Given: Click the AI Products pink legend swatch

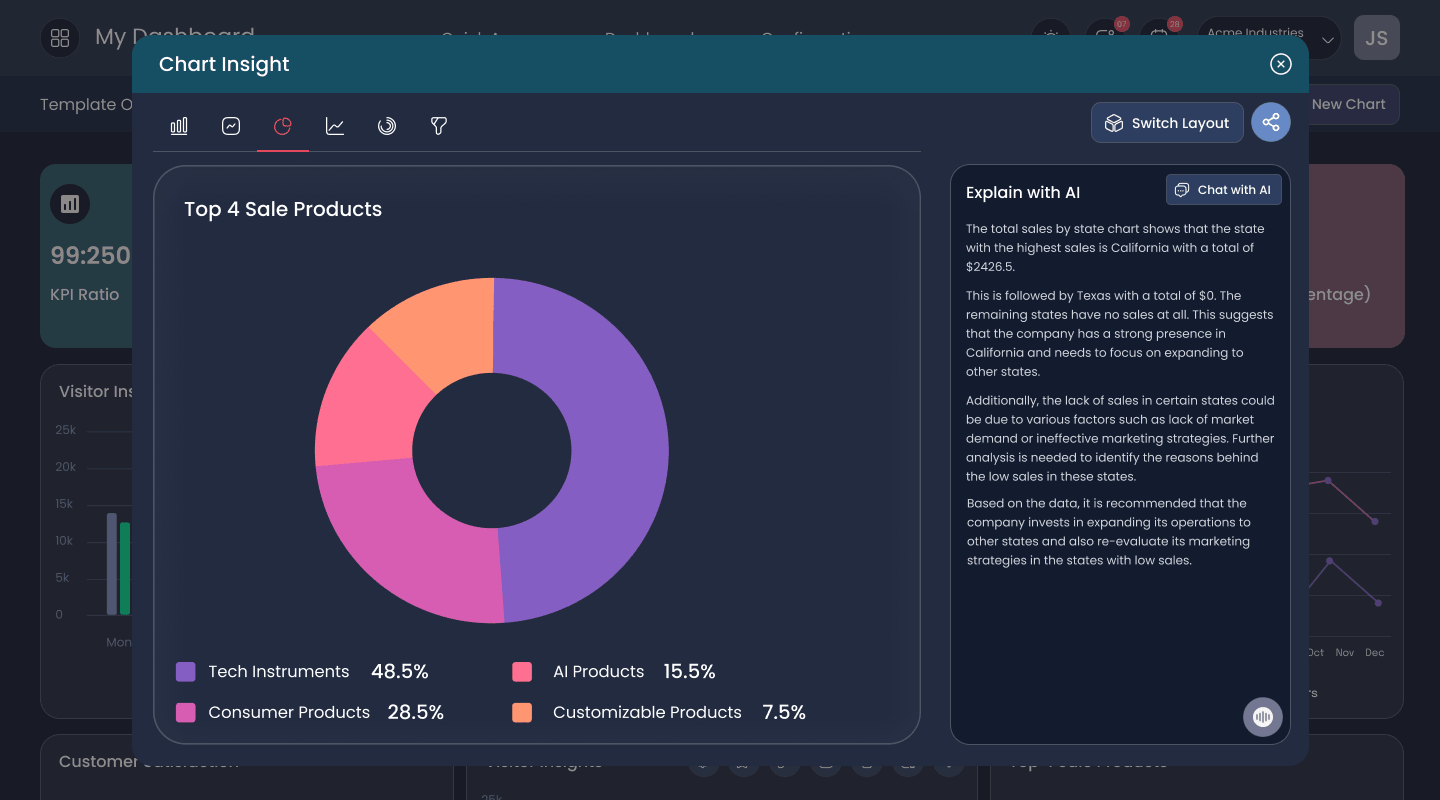Looking at the screenshot, I should (x=522, y=672).
